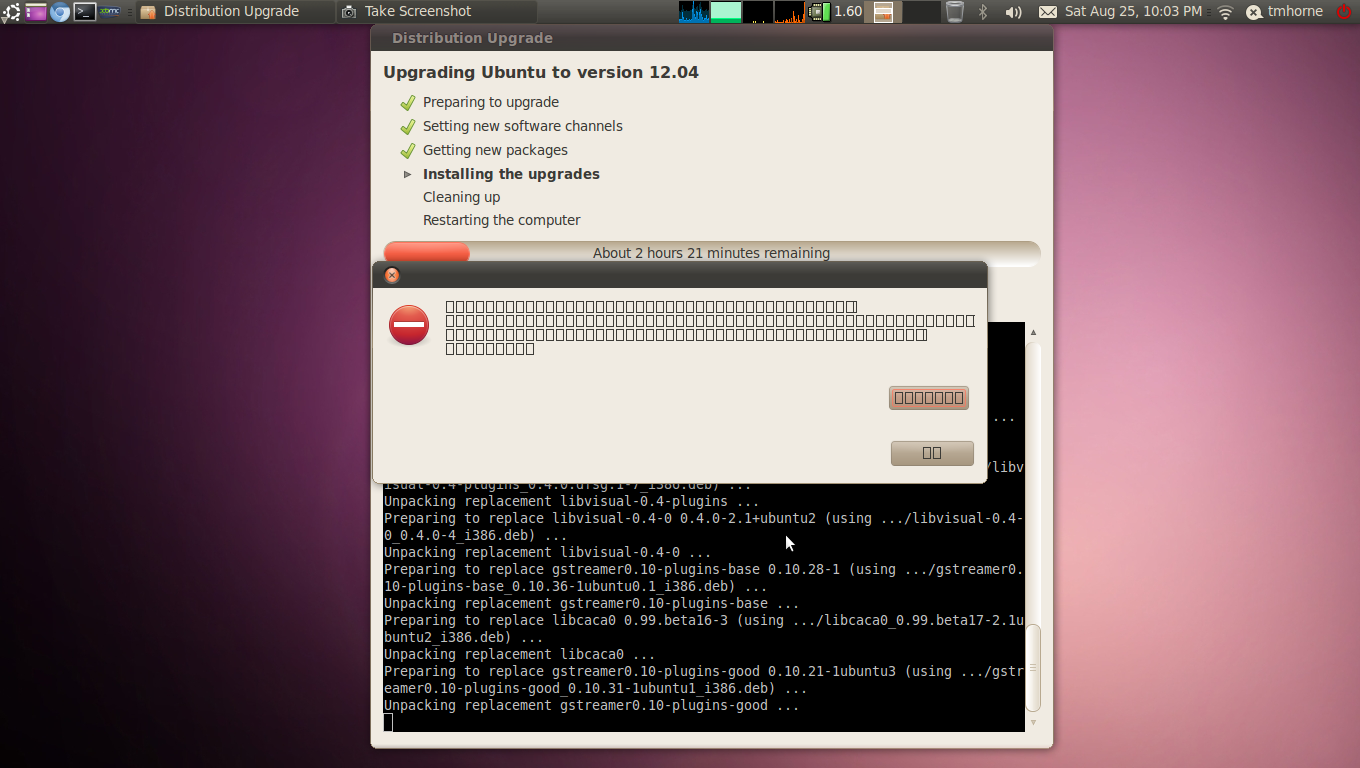The image size is (1360, 768).
Task: Click 'Cleaning up' step text
Action: click(461, 197)
